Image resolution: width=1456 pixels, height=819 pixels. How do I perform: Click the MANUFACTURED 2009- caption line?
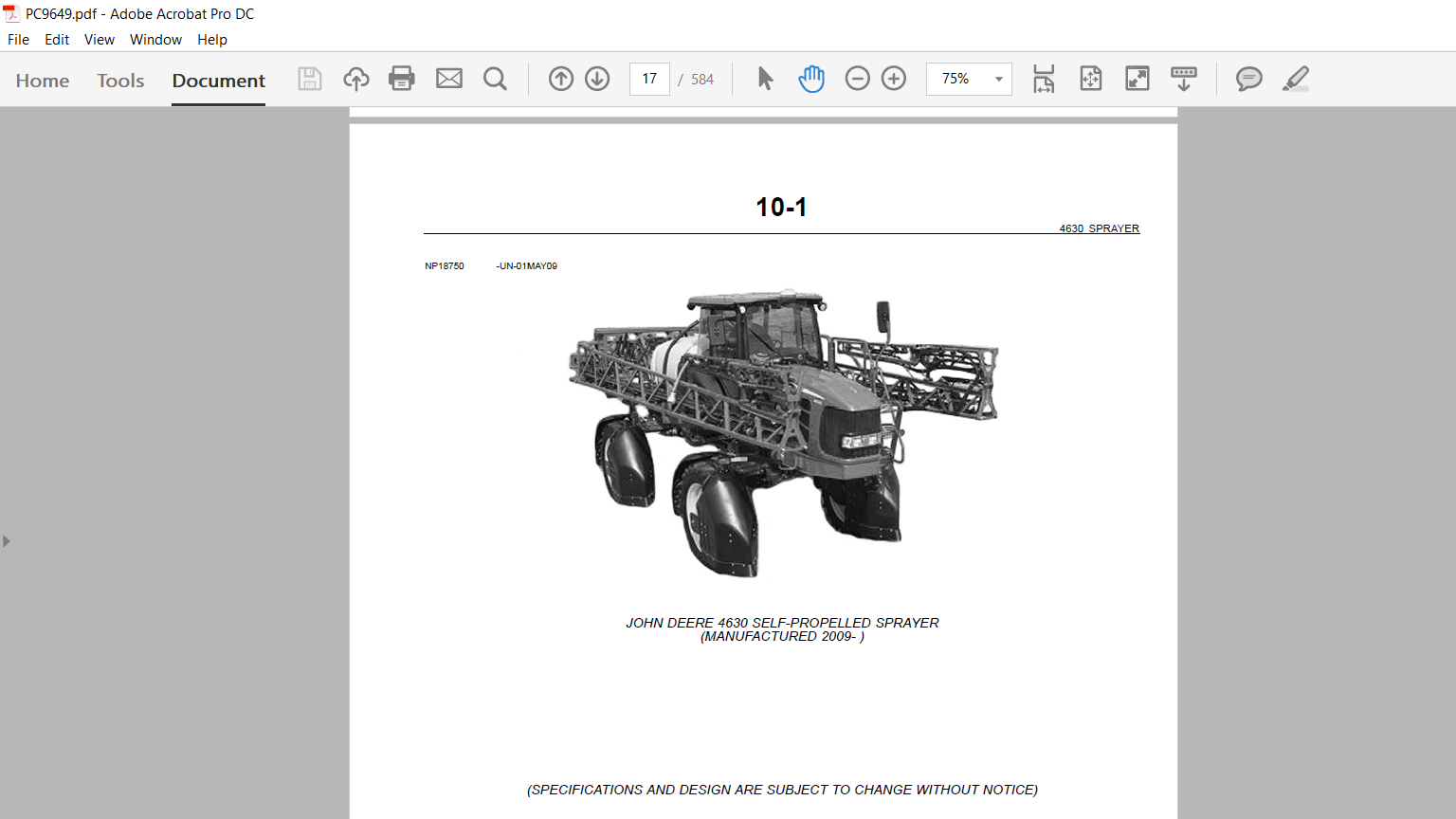782,636
